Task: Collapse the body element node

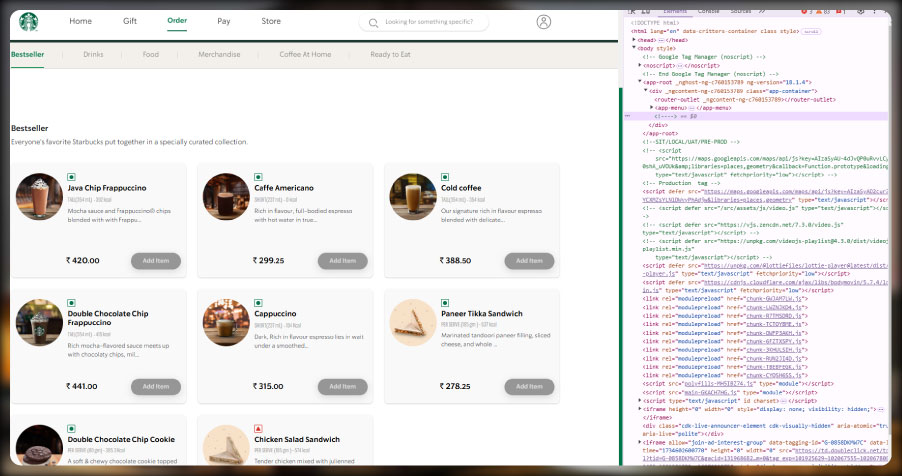Action: pyautogui.click(x=632, y=48)
